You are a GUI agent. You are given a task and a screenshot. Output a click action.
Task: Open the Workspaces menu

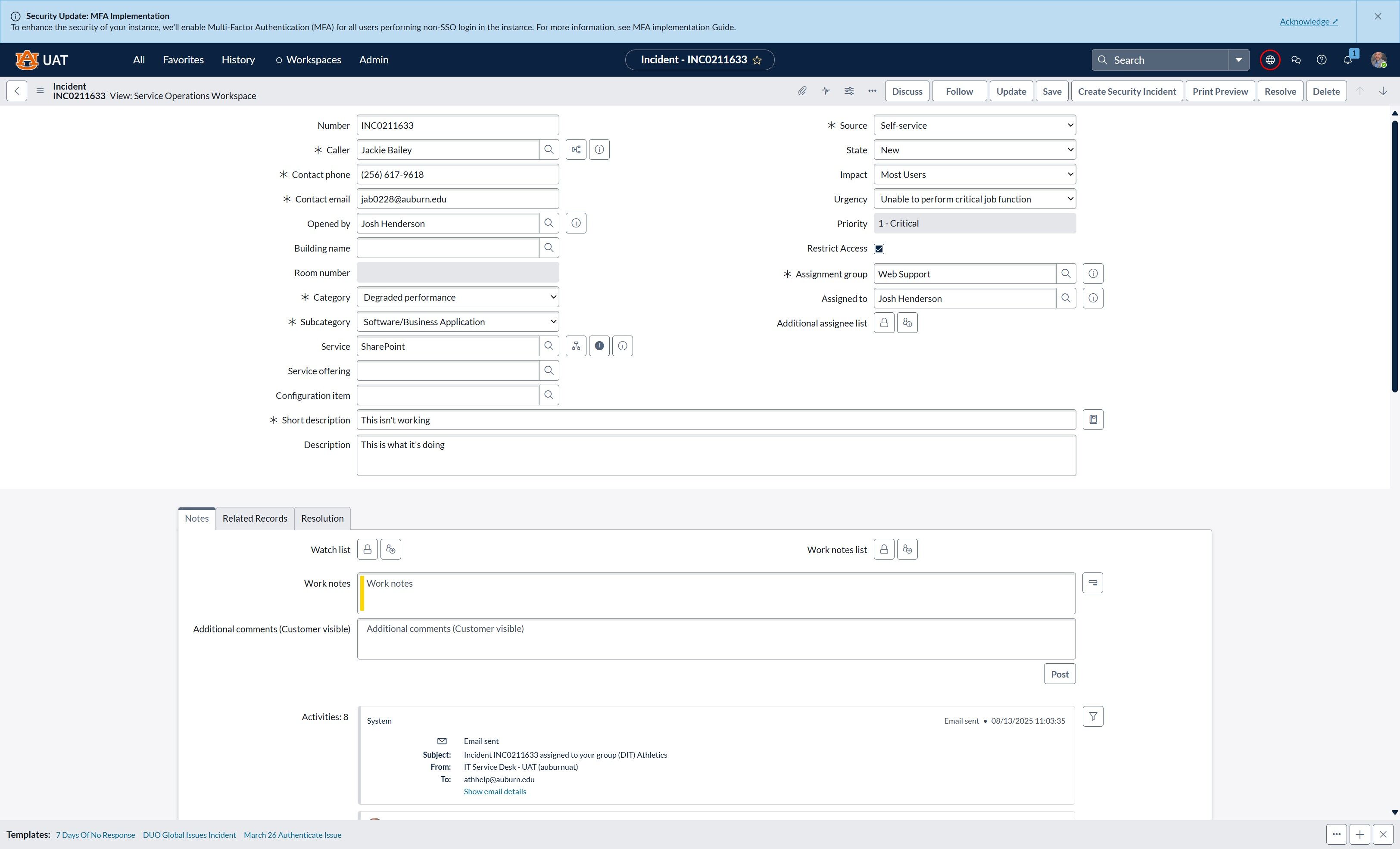click(309, 59)
